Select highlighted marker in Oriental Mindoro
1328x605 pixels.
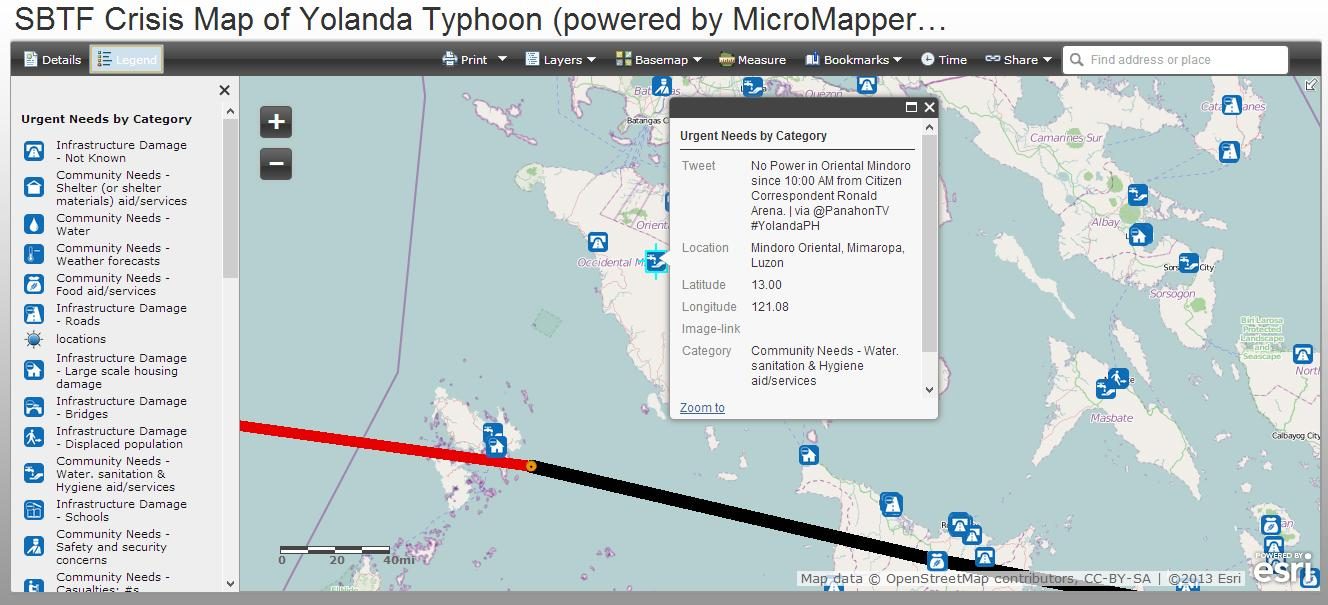click(656, 261)
